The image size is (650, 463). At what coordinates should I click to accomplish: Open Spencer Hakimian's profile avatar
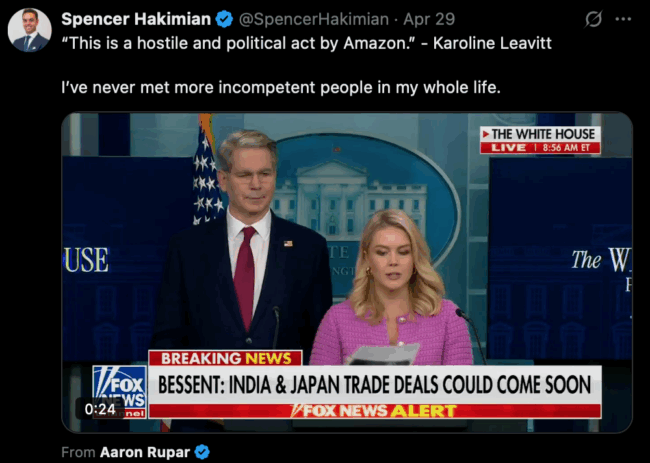click(30, 30)
